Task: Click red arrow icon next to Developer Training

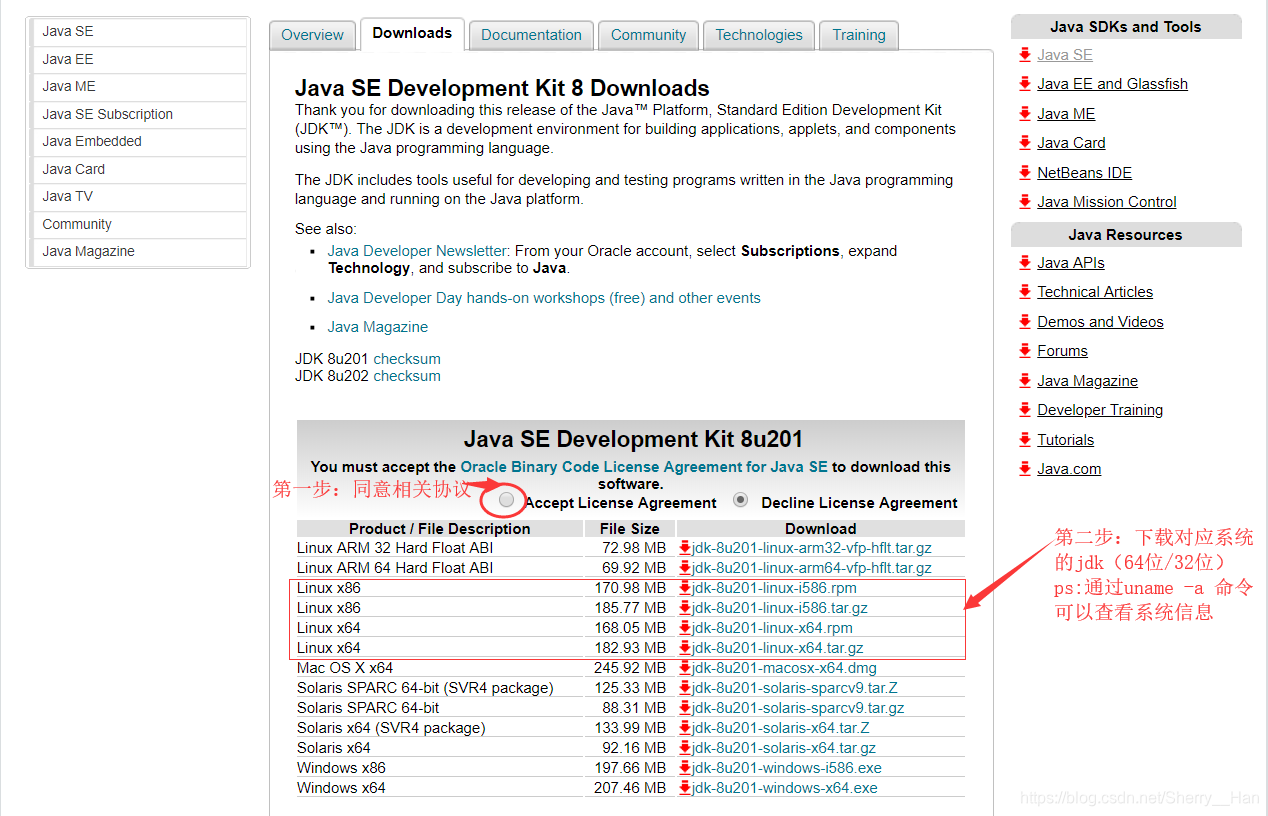Action: pyautogui.click(x=1025, y=410)
